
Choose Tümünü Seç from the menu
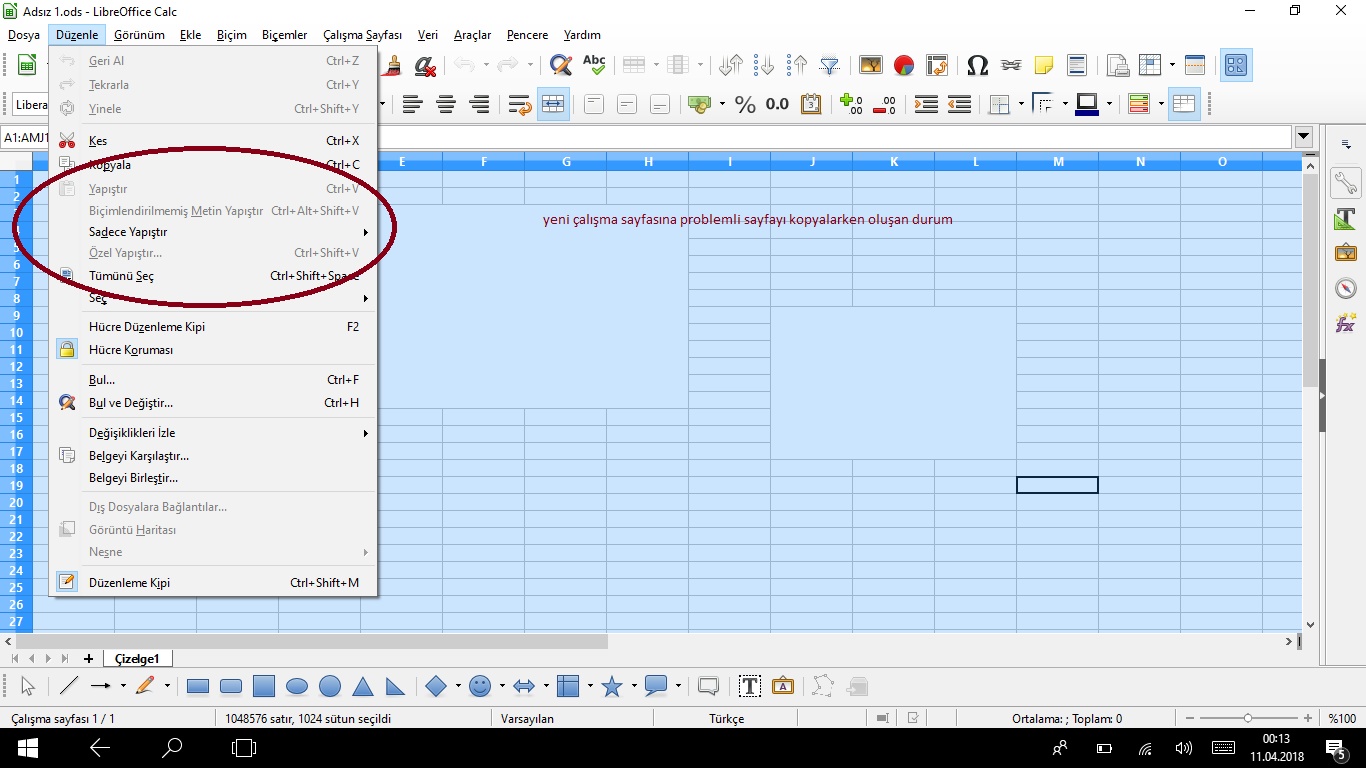(x=213, y=276)
